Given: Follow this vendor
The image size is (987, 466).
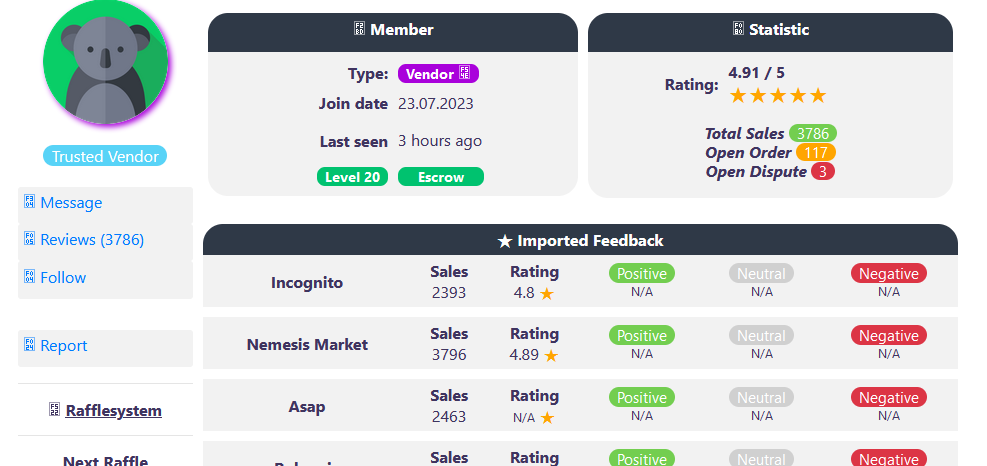Looking at the screenshot, I should click(x=63, y=278).
